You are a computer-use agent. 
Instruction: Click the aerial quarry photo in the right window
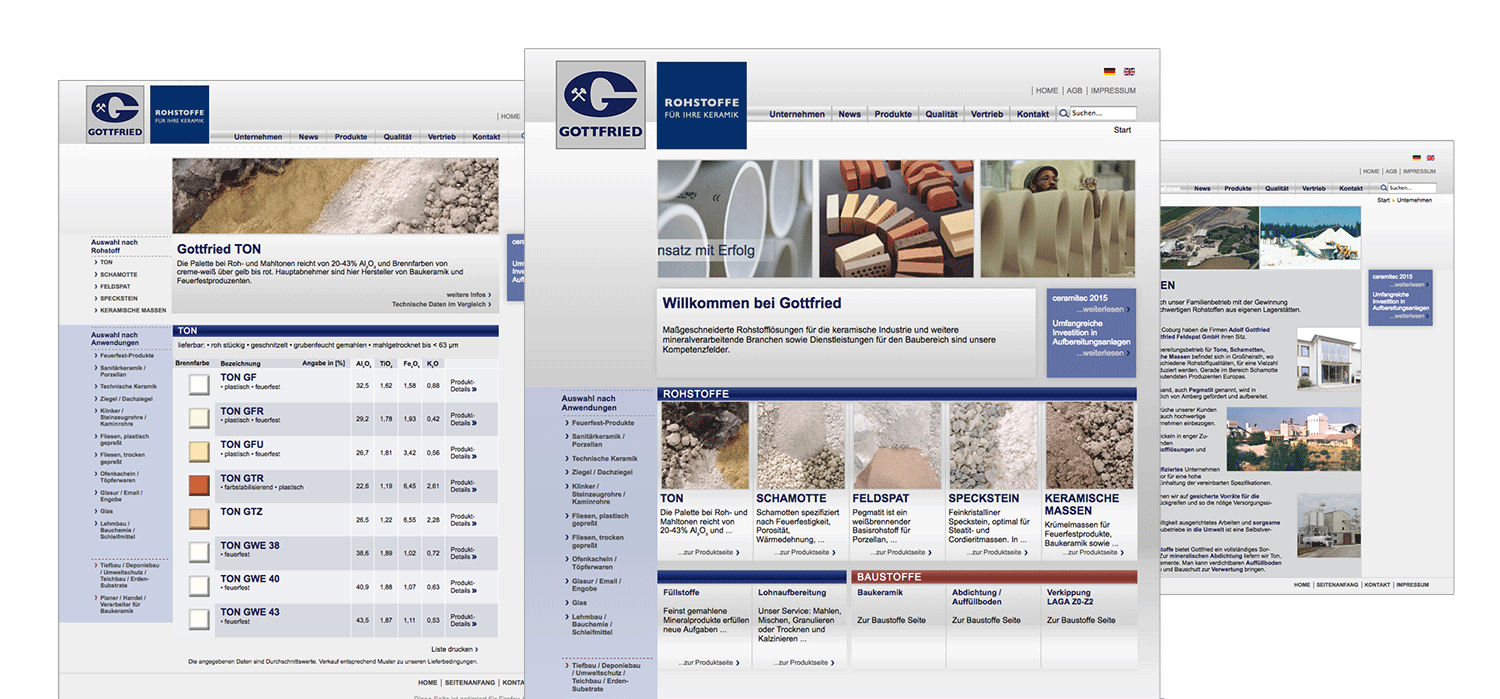[1208, 237]
